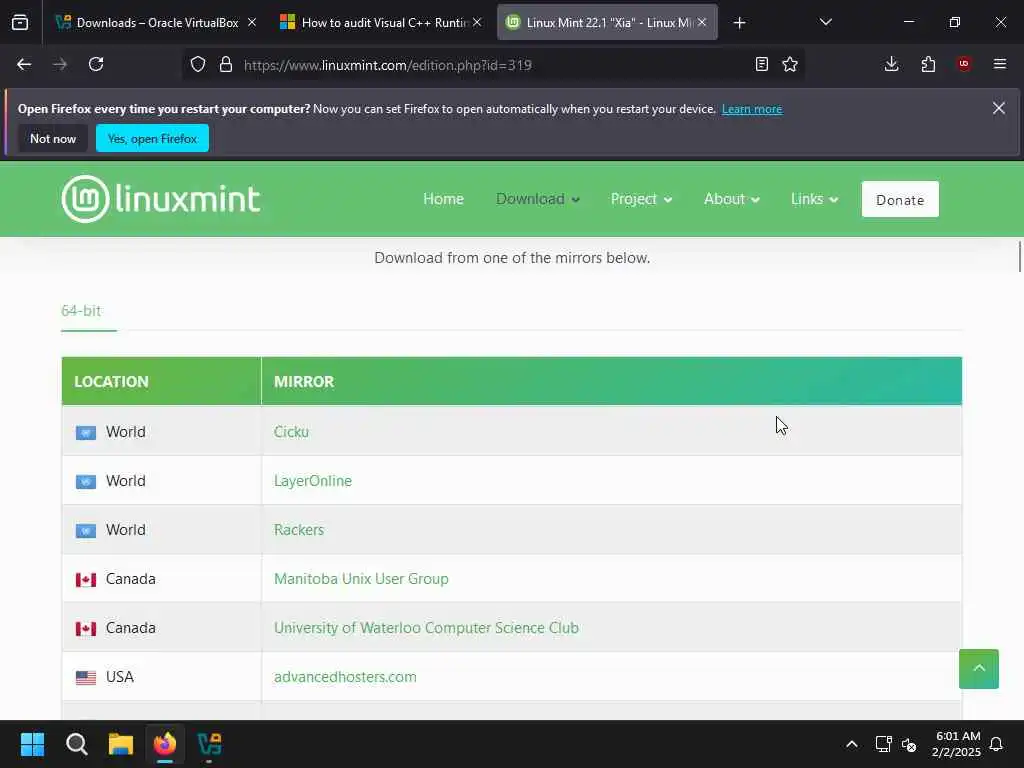
Task: Open File Explorer from taskbar
Action: point(121,744)
